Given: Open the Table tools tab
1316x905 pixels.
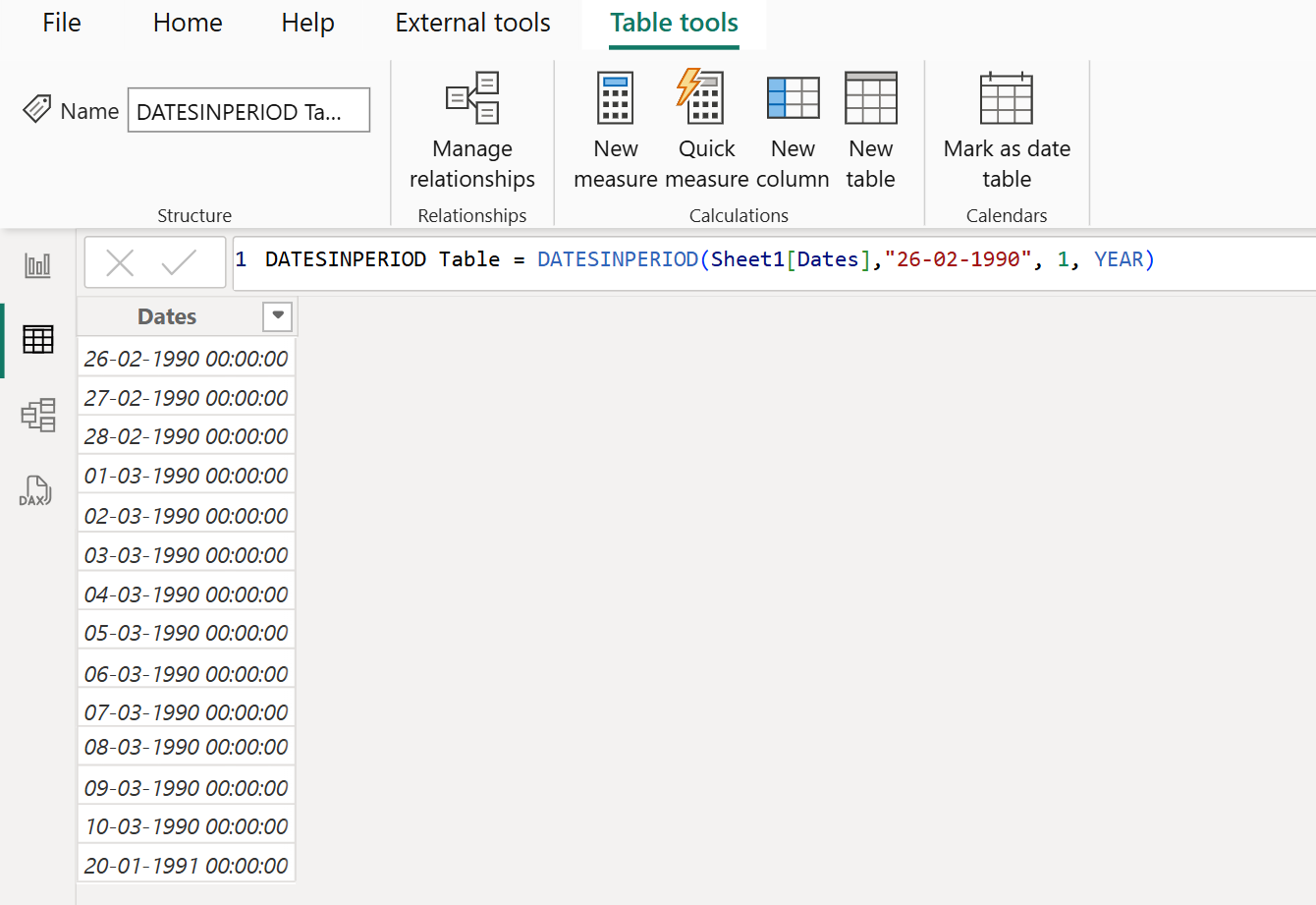Looking at the screenshot, I should (x=673, y=23).
